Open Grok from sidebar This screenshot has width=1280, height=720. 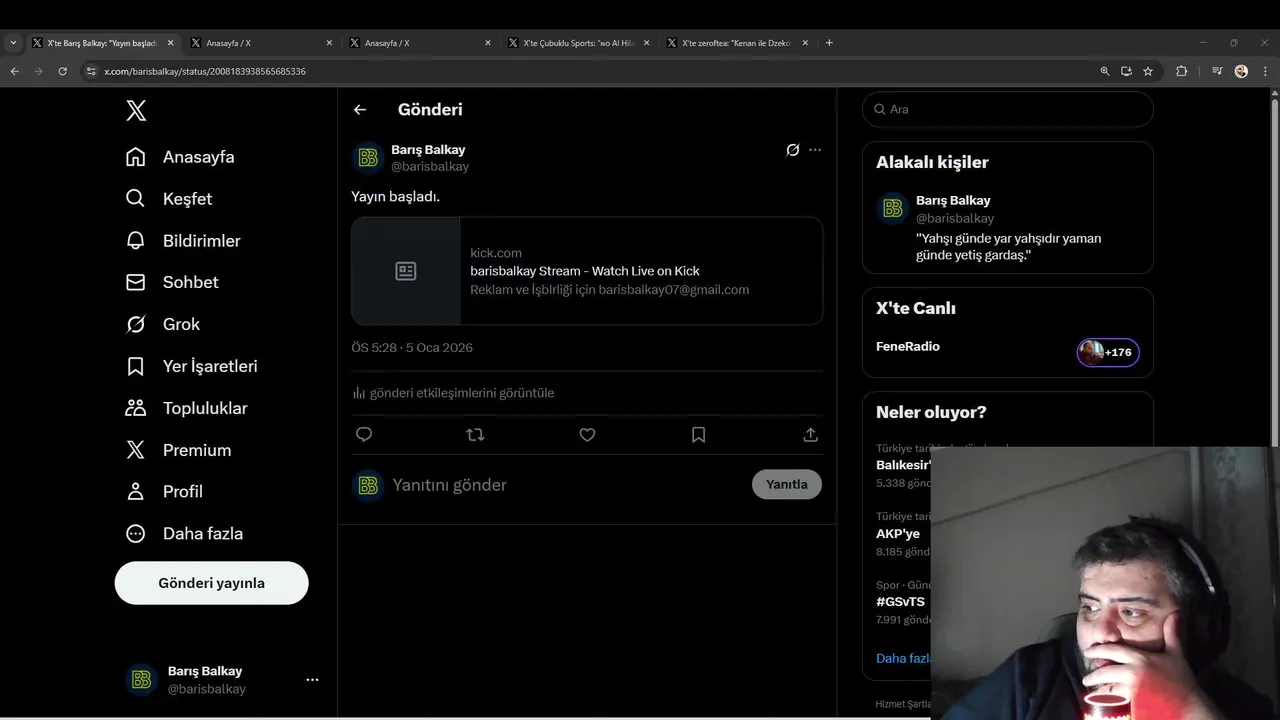point(163,324)
